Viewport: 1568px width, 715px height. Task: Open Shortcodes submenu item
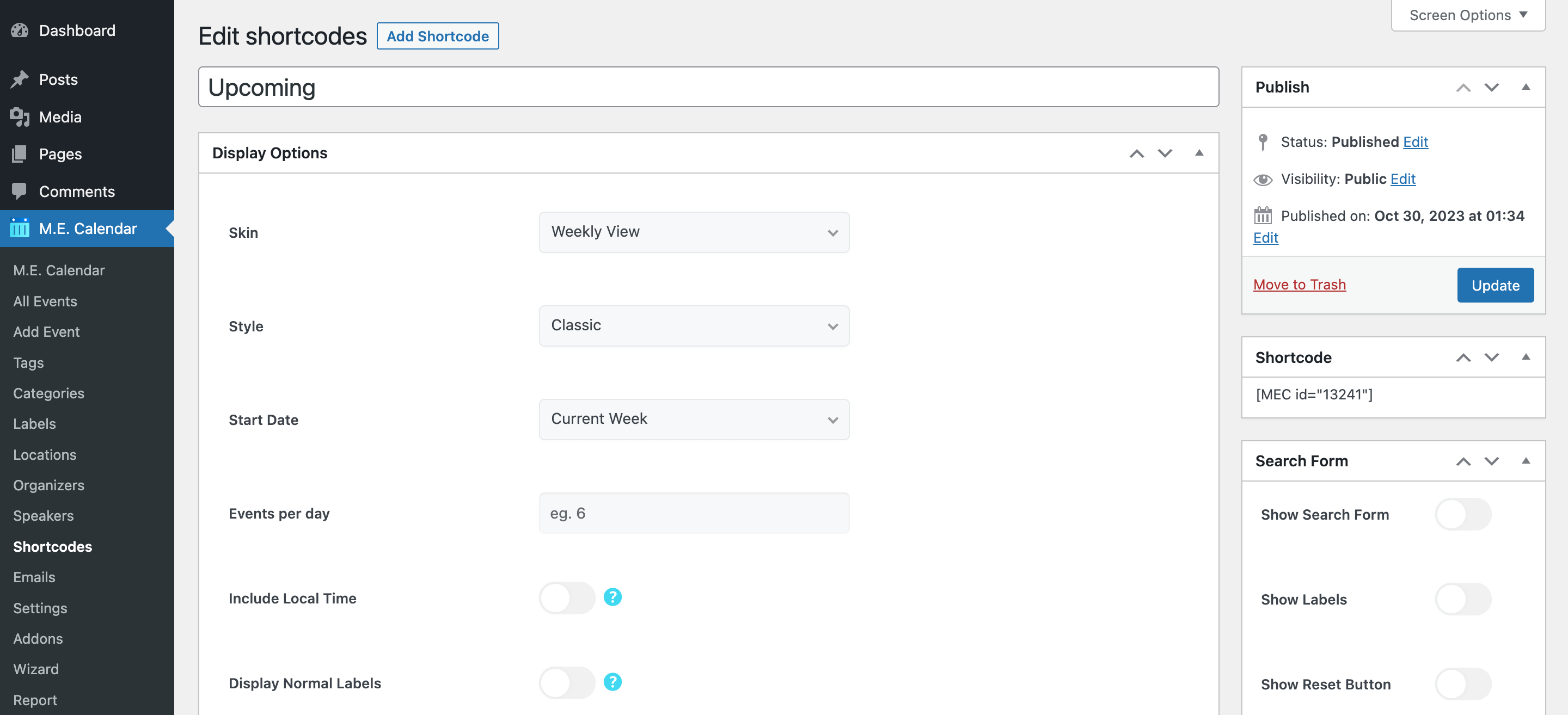[53, 546]
